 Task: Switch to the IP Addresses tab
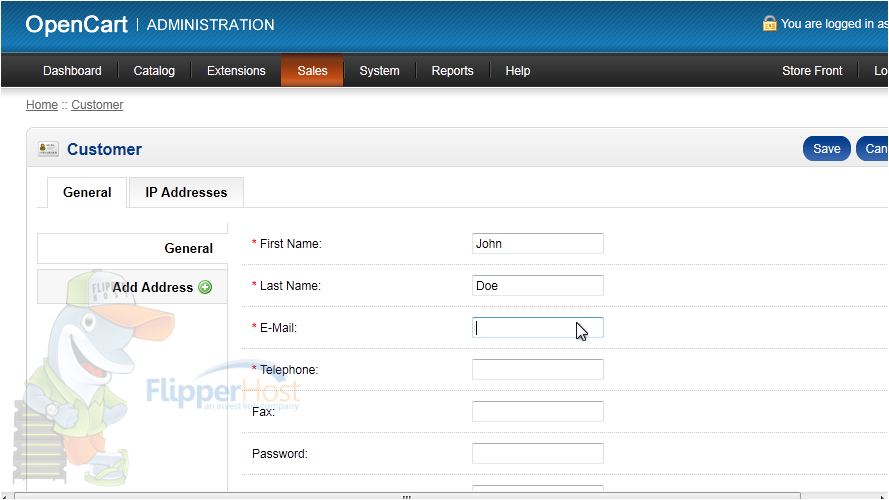click(186, 193)
